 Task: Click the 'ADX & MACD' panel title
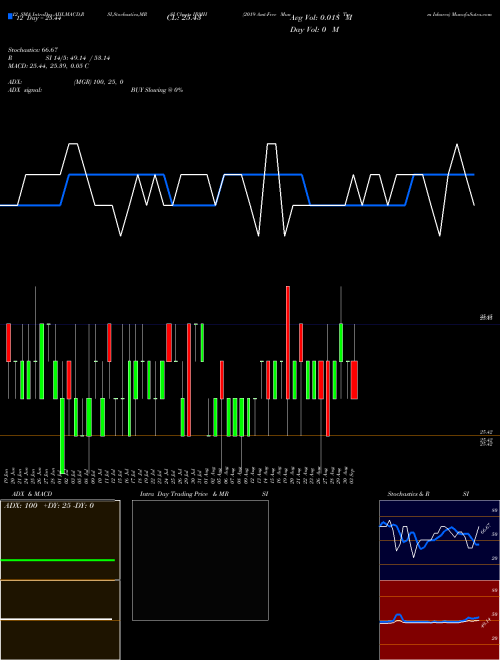click(32, 494)
